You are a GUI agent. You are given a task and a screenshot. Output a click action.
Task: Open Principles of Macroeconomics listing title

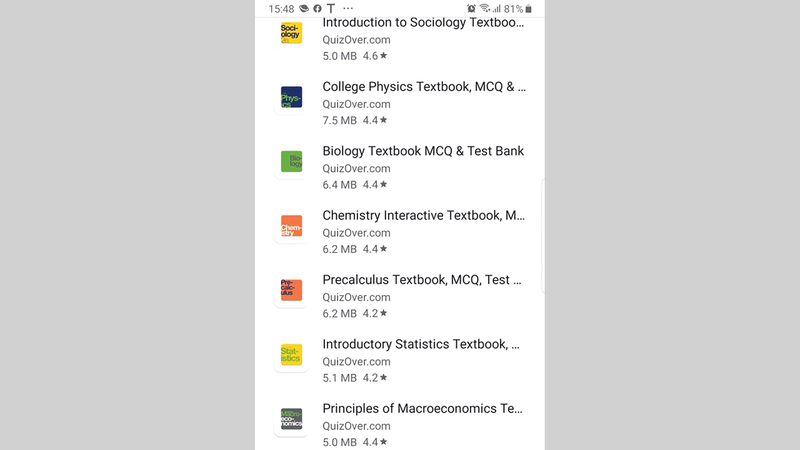pos(423,408)
